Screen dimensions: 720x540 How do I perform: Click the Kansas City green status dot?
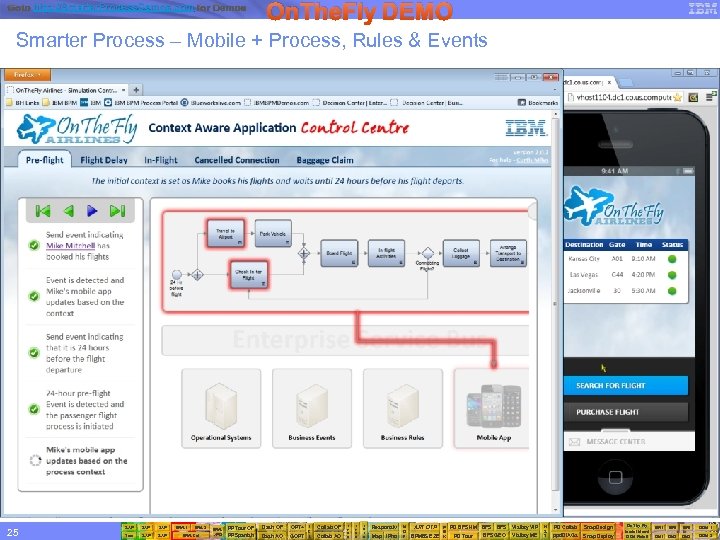(x=672, y=259)
